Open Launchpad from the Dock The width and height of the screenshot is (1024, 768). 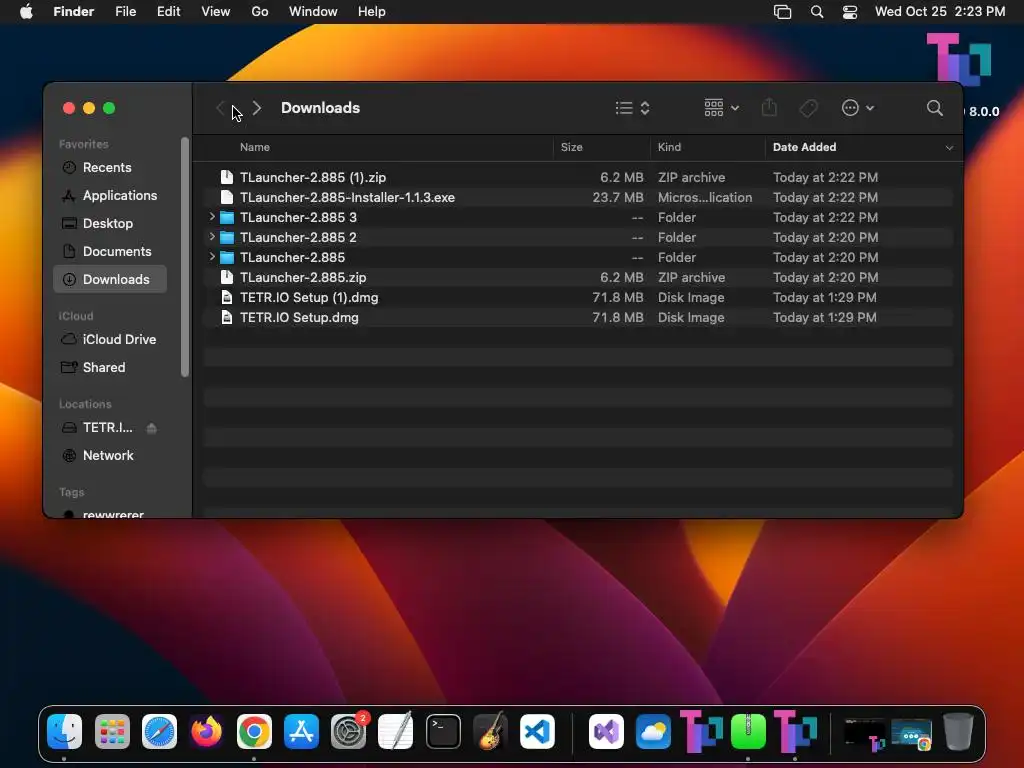coord(112,731)
